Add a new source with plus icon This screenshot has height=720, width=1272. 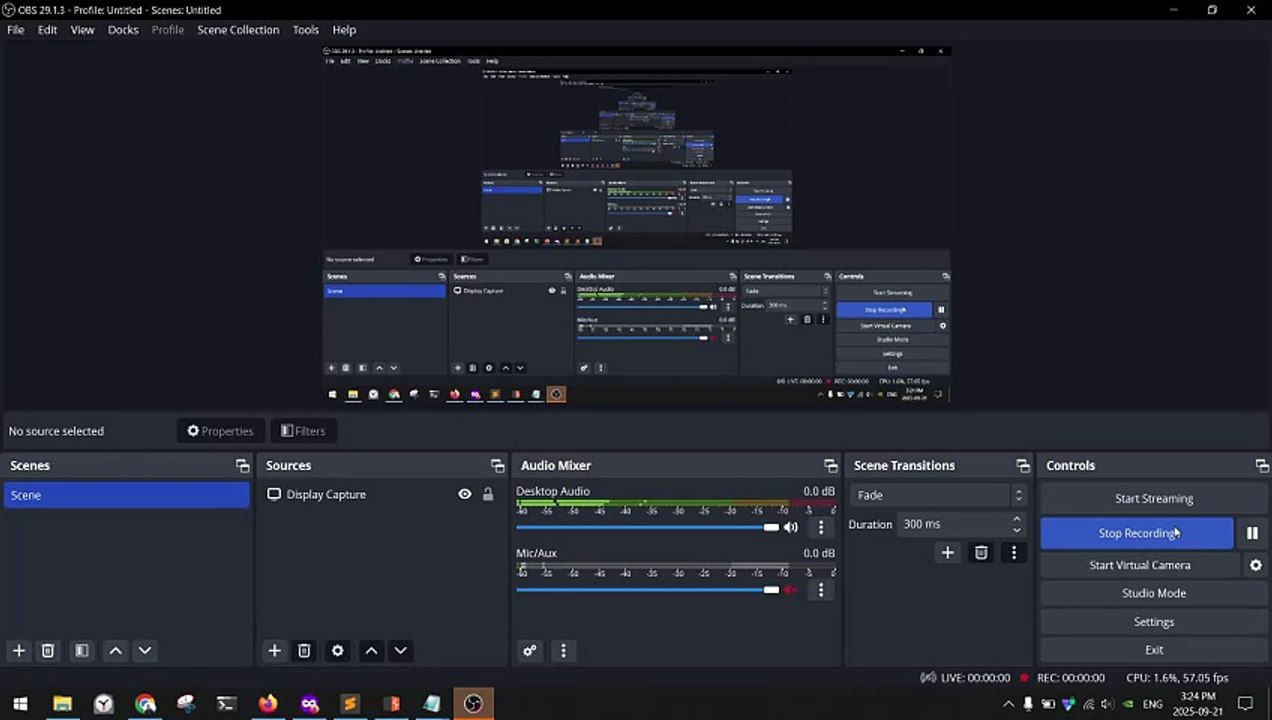click(275, 651)
